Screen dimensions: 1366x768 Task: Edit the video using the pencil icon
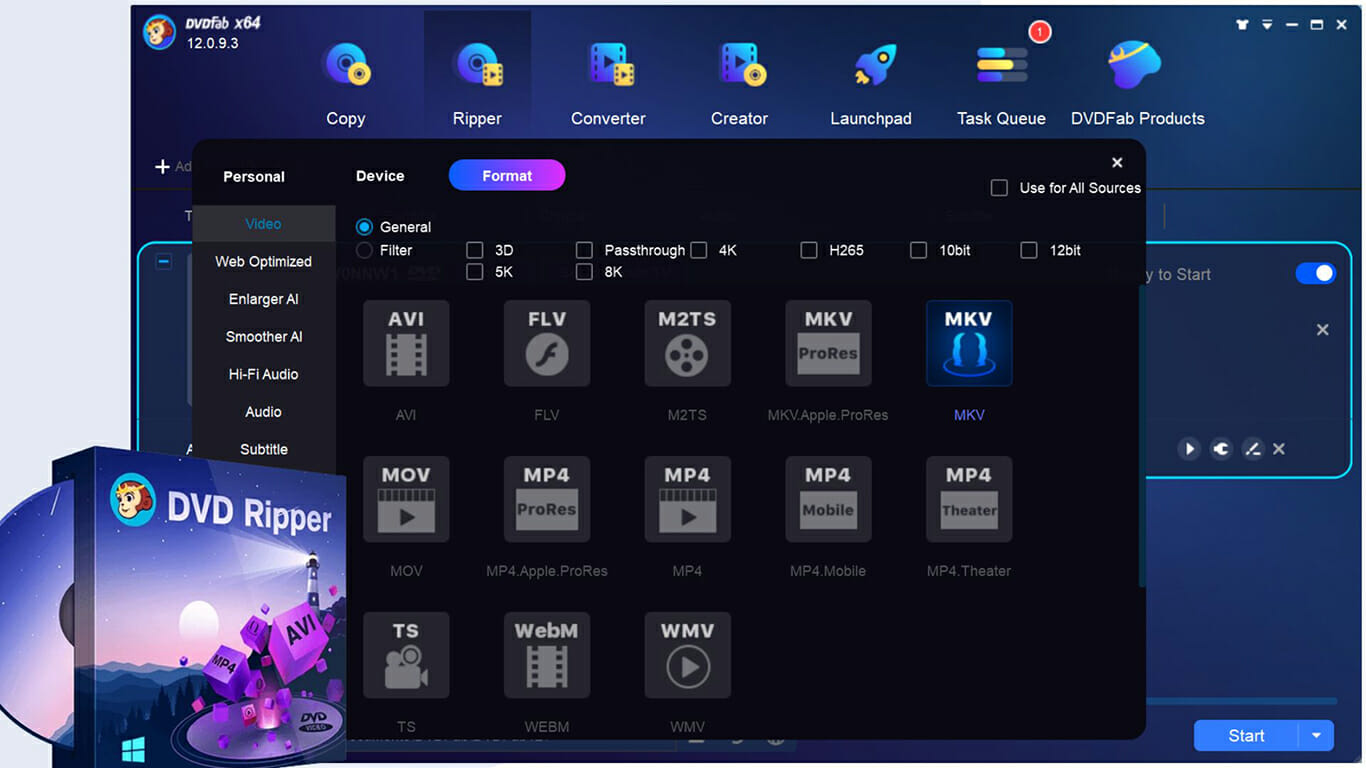(x=1253, y=449)
